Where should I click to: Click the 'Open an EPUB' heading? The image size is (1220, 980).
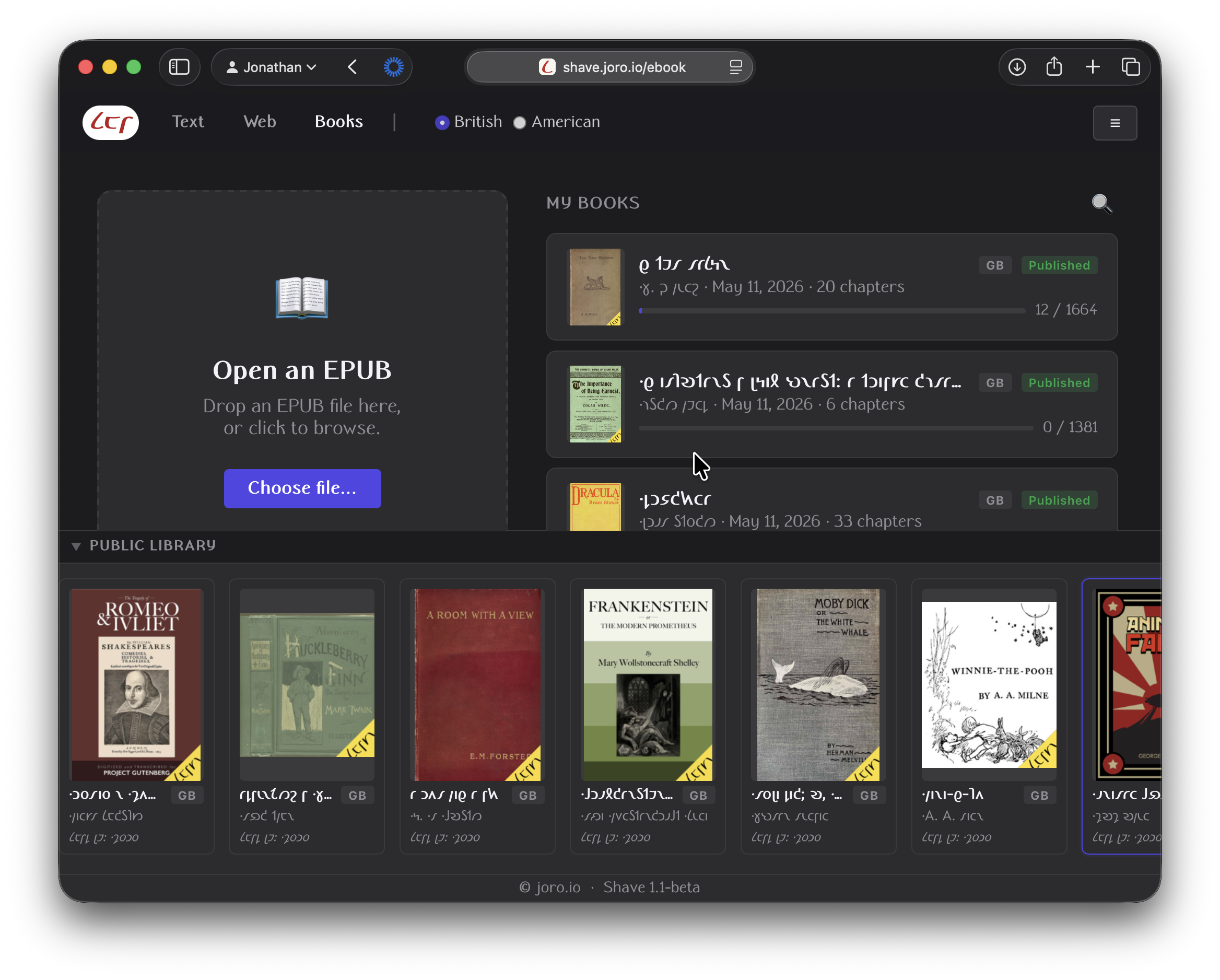pyautogui.click(x=302, y=370)
